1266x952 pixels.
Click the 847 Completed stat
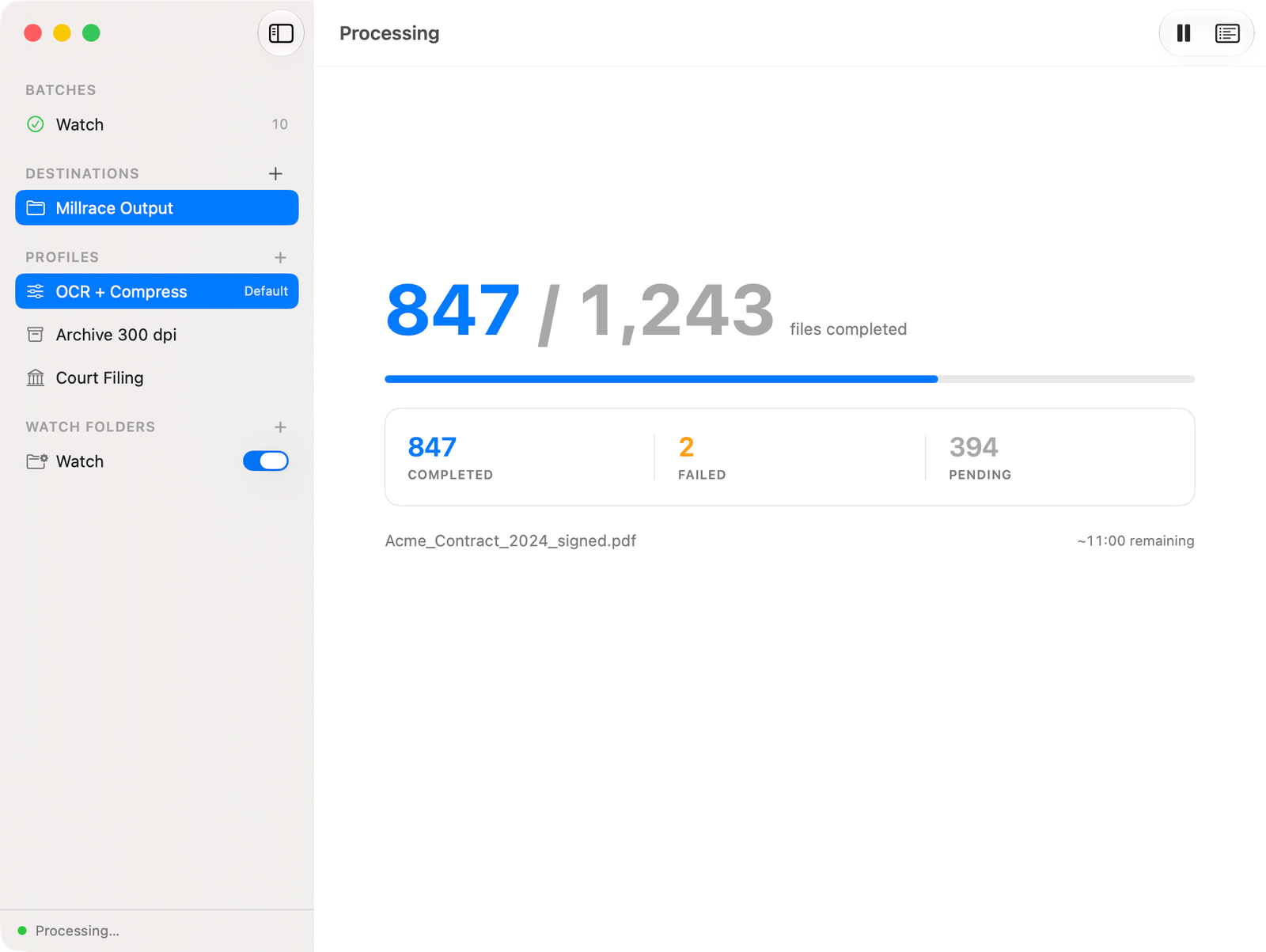(x=450, y=457)
